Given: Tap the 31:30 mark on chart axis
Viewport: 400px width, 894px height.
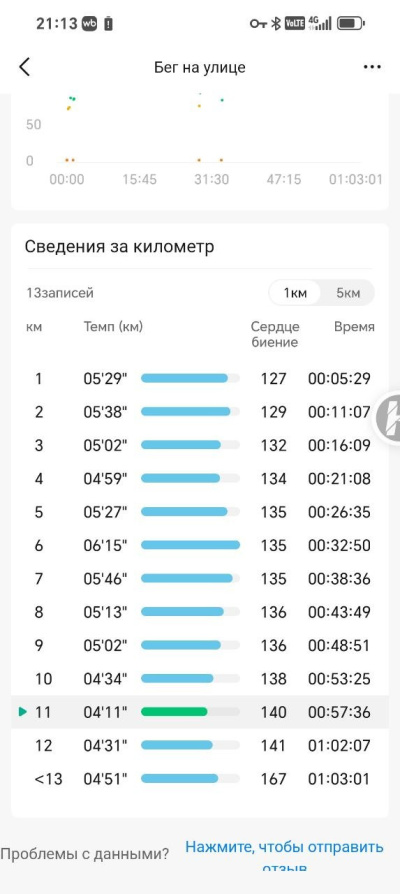Looking at the screenshot, I should click(211, 180).
